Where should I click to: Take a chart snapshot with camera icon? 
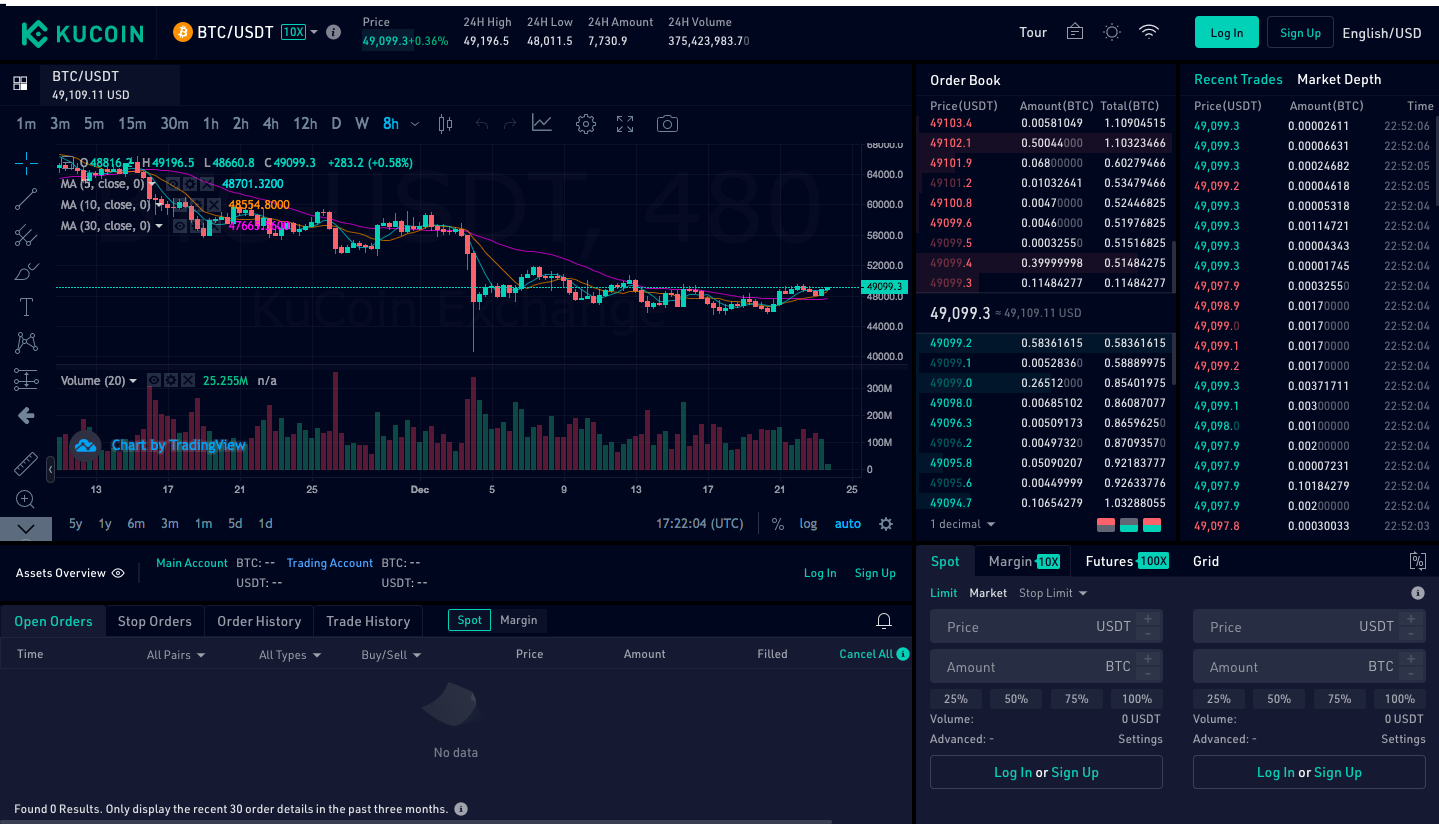[667, 124]
